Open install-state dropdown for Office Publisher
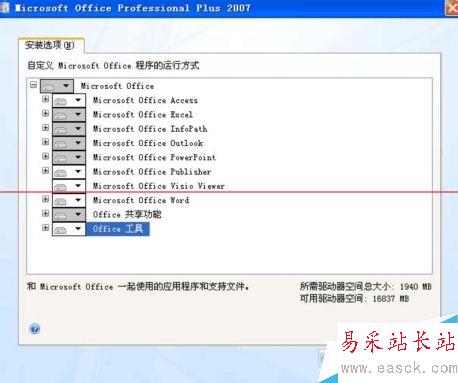 pos(69,172)
